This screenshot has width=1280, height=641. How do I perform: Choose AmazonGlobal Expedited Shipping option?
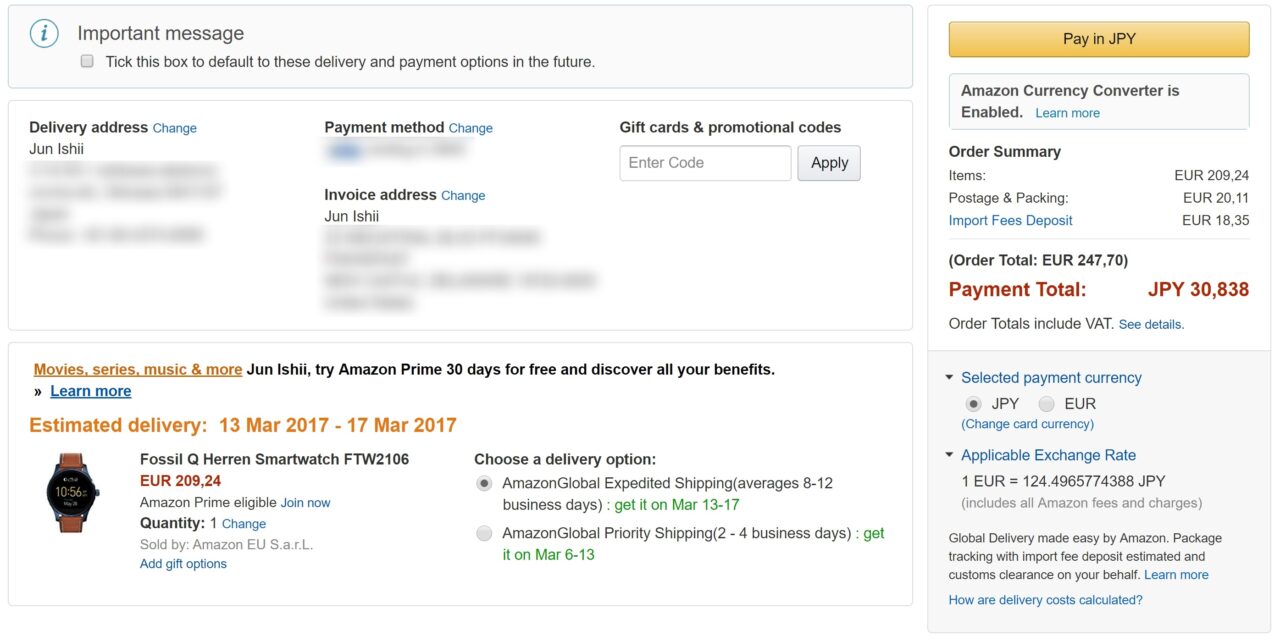[x=484, y=483]
